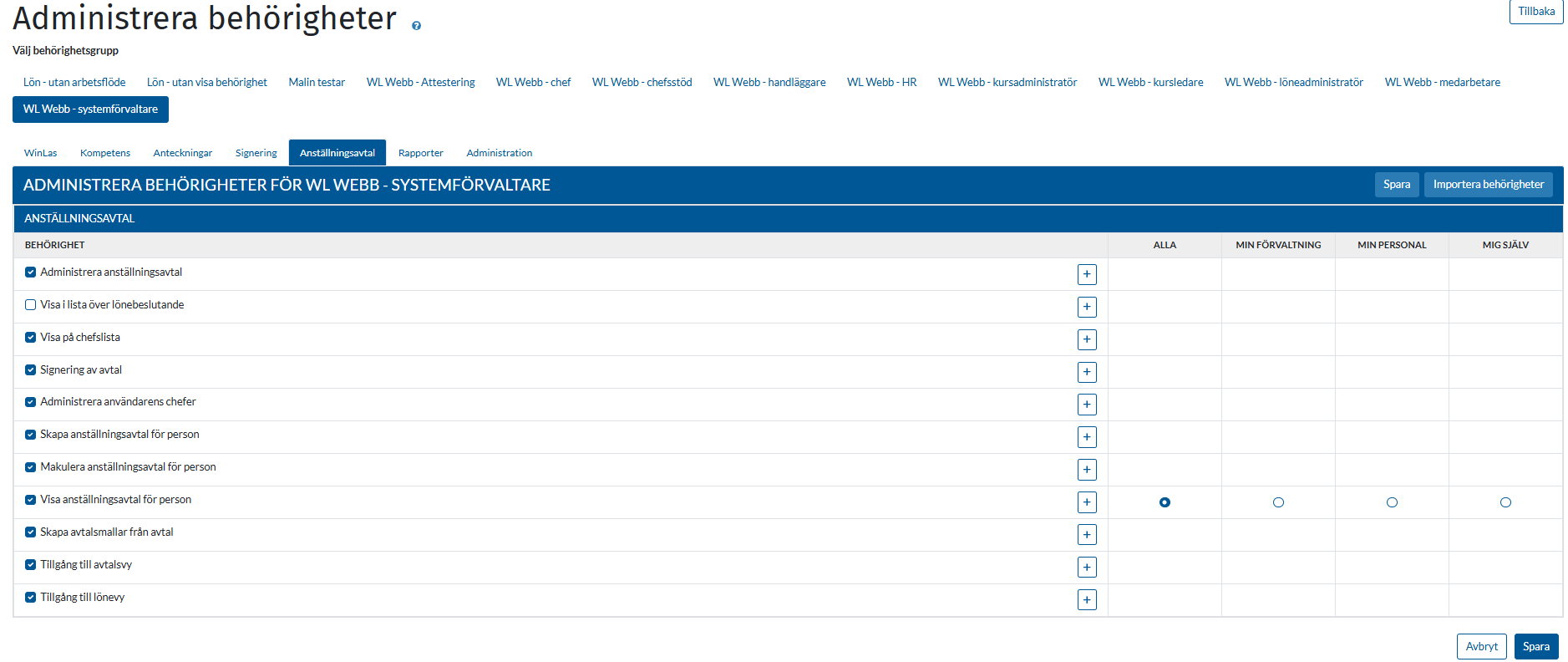Click plus icon beside Tillgång till avtalsvy
Viewport: 1568px width, 662px height.
tap(1086, 567)
